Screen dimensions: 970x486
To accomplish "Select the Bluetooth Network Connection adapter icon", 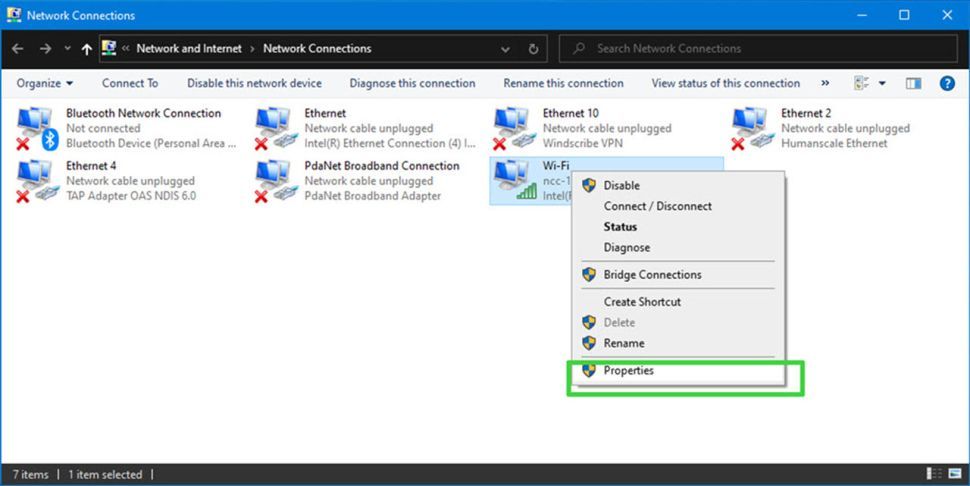I will (37, 129).
